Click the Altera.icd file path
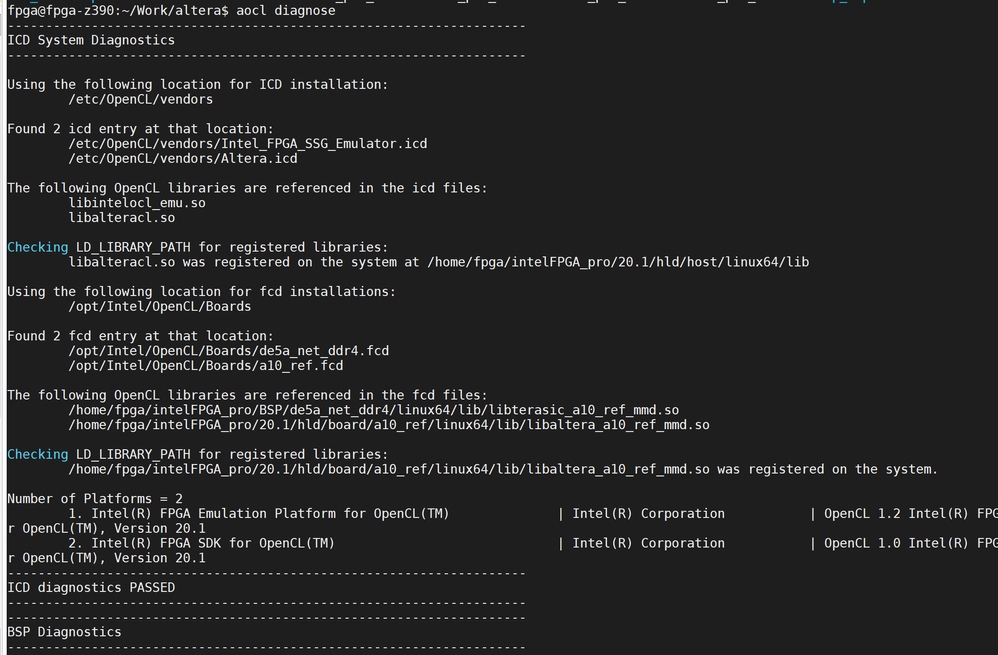This screenshot has height=655, width=998. [x=182, y=158]
